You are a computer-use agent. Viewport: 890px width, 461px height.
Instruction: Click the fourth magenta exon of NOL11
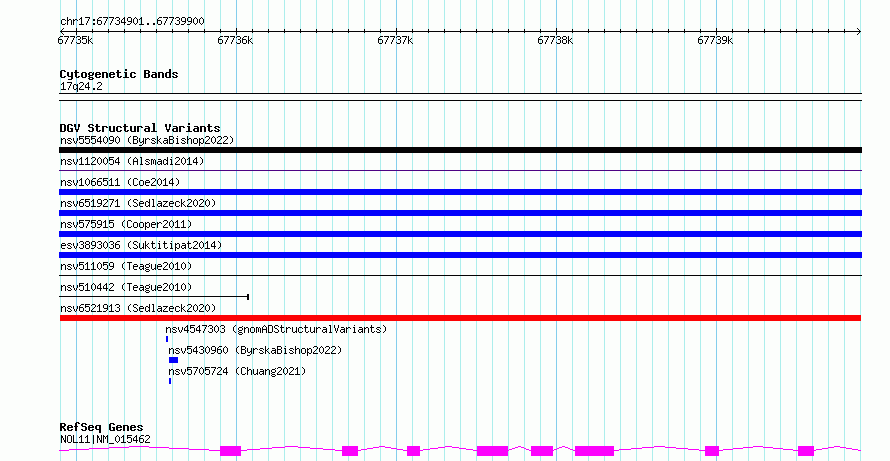click(x=493, y=451)
